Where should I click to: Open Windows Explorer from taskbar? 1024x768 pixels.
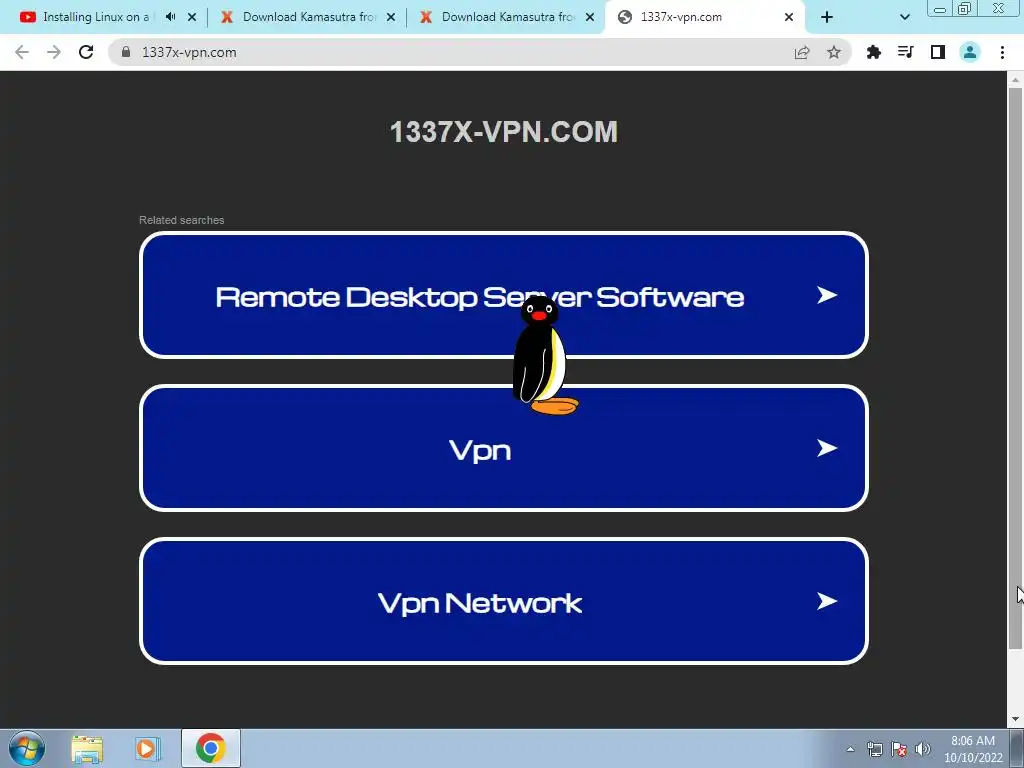(x=87, y=749)
